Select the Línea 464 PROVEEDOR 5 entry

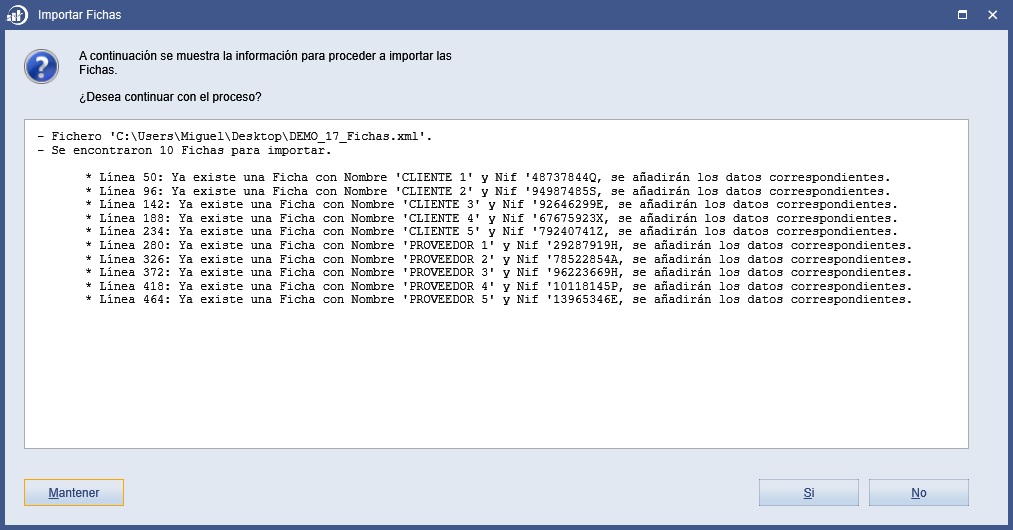pyautogui.click(x=498, y=300)
